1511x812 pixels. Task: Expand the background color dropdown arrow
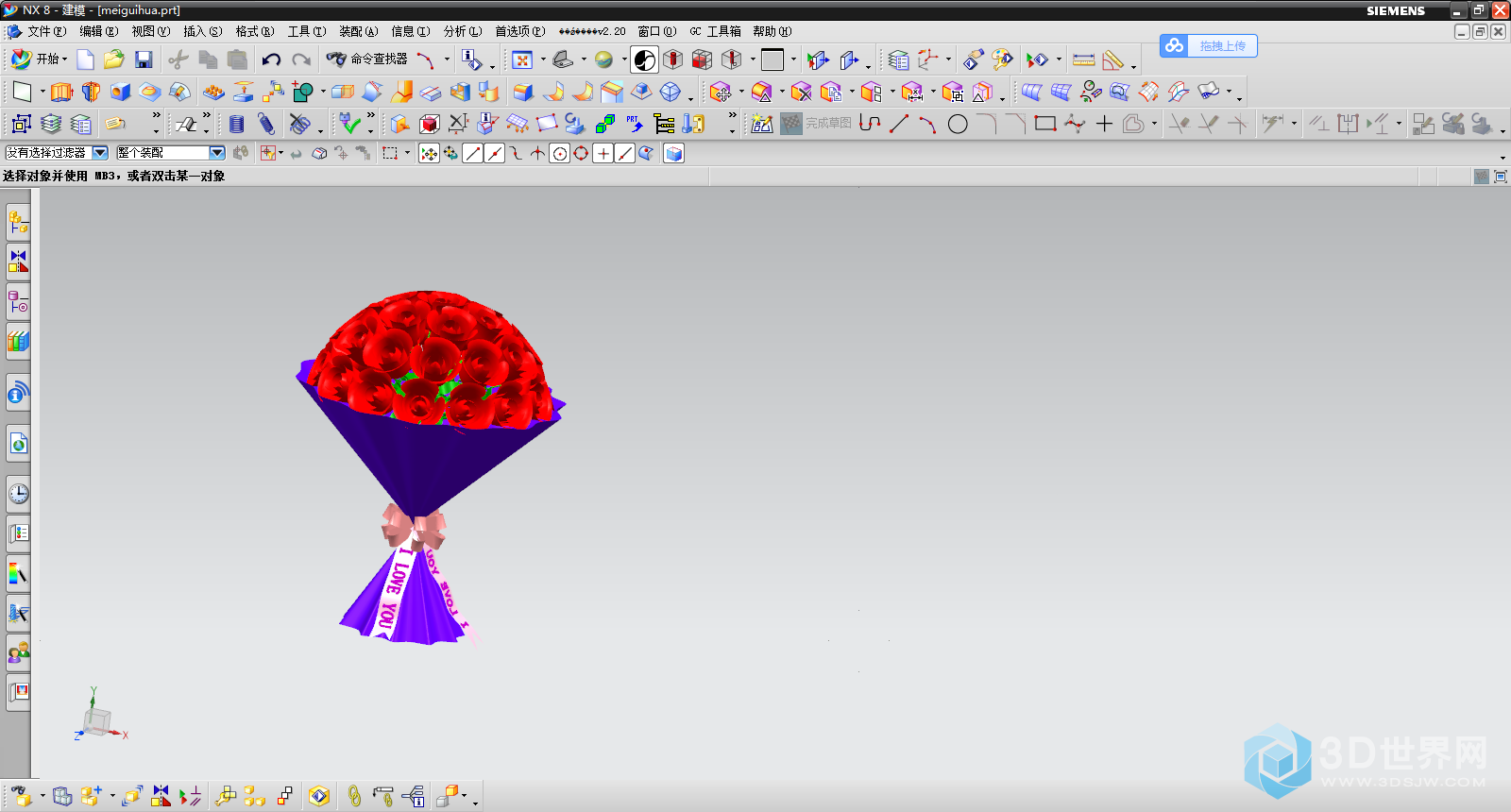(793, 59)
